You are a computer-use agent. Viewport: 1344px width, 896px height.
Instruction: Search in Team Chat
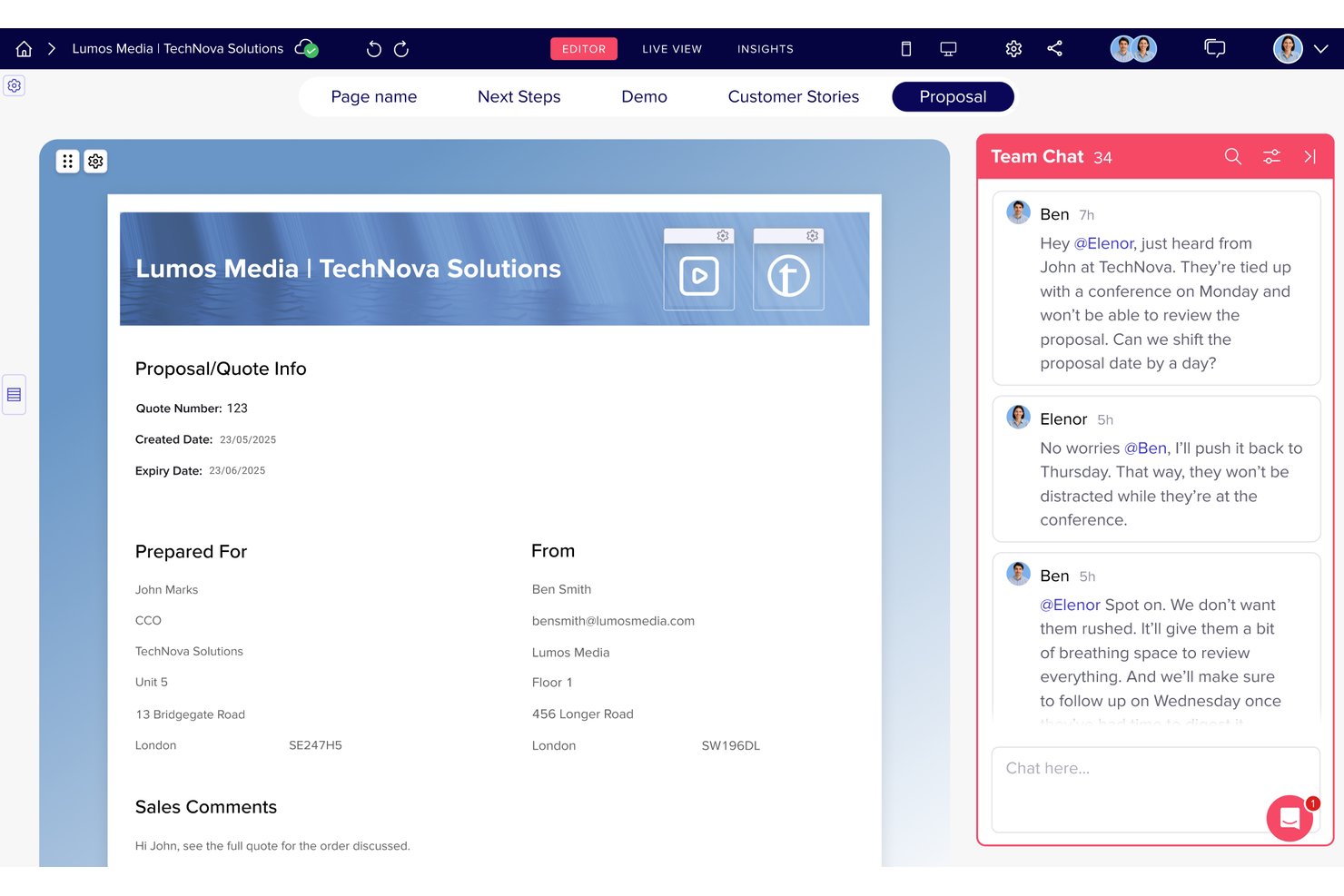click(1232, 156)
